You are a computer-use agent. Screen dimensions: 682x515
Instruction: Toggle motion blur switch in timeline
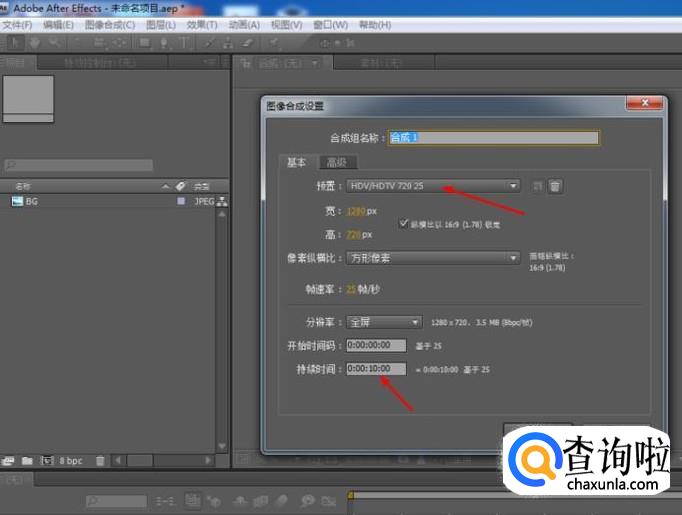(x=283, y=501)
